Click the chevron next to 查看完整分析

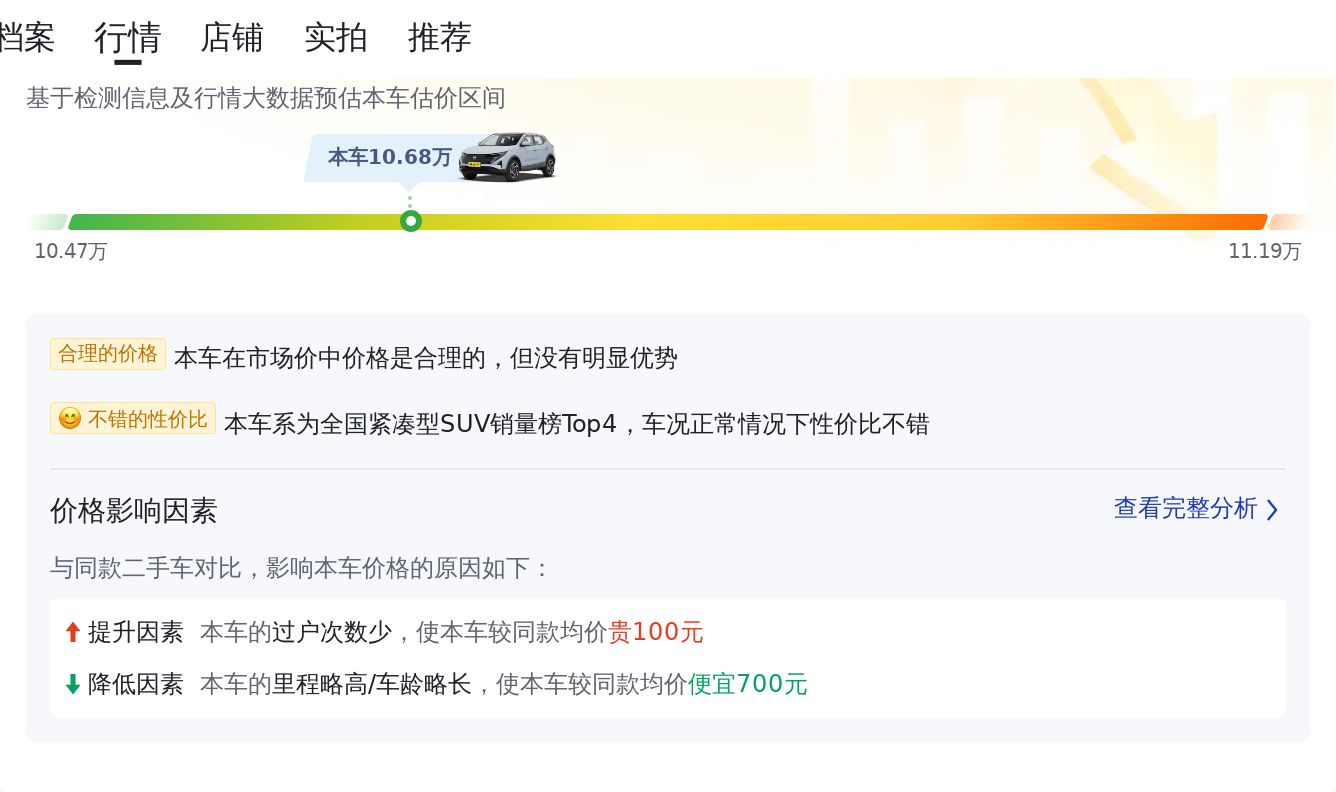[1272, 510]
